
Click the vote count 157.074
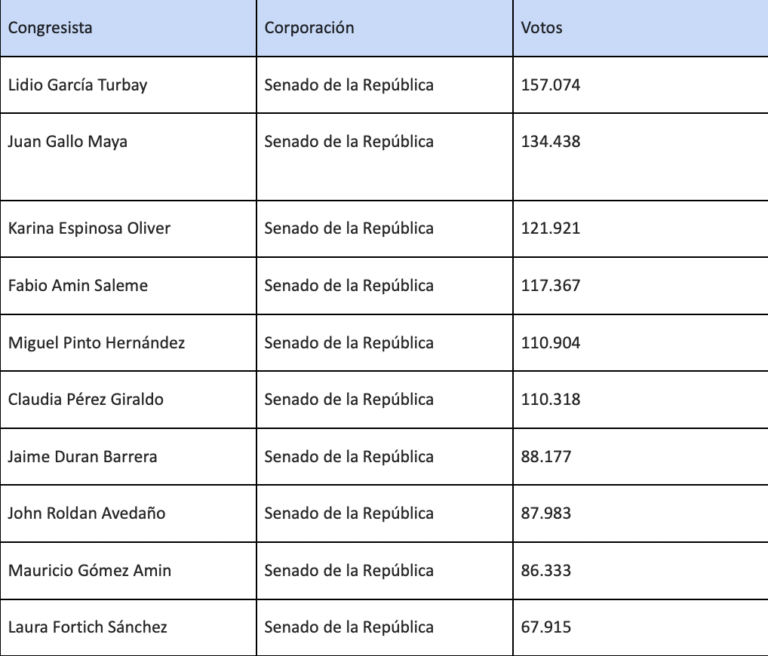[550, 85]
